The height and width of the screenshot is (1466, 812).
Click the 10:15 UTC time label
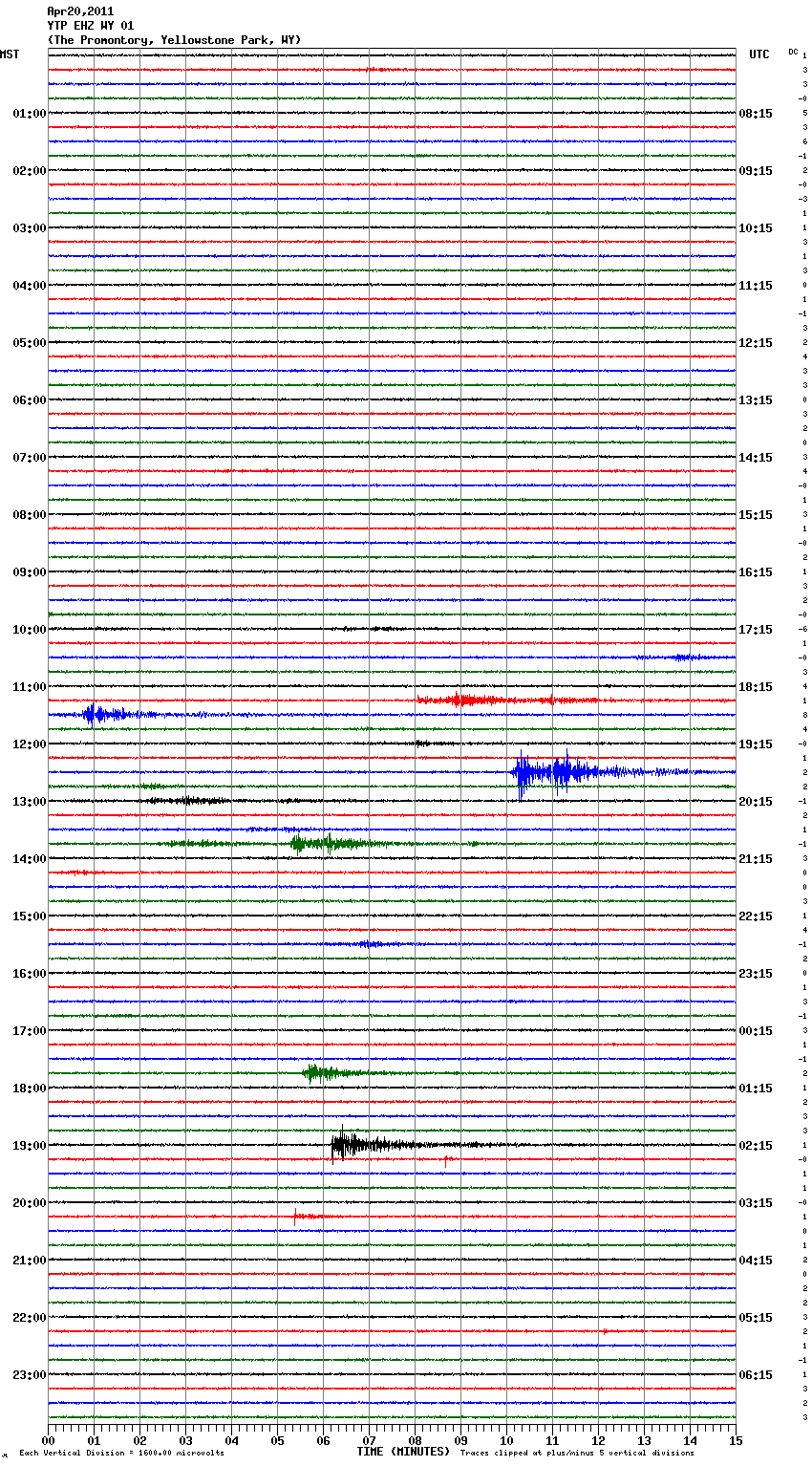click(x=756, y=228)
